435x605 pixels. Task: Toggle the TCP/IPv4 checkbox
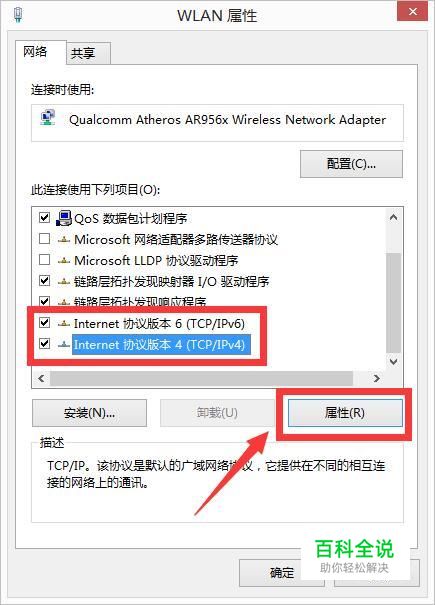click(x=44, y=343)
